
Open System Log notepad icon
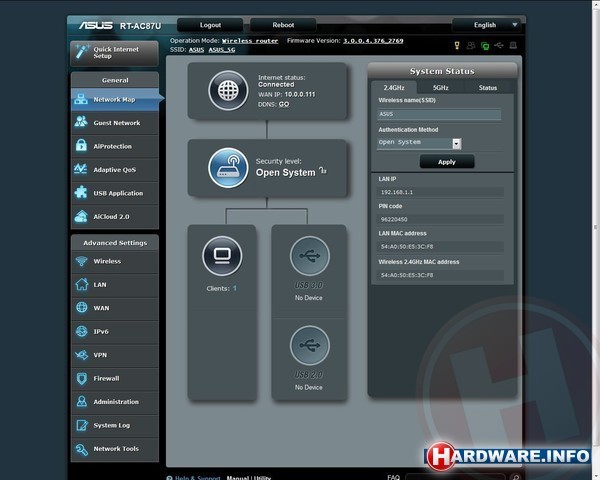[x=82, y=425]
